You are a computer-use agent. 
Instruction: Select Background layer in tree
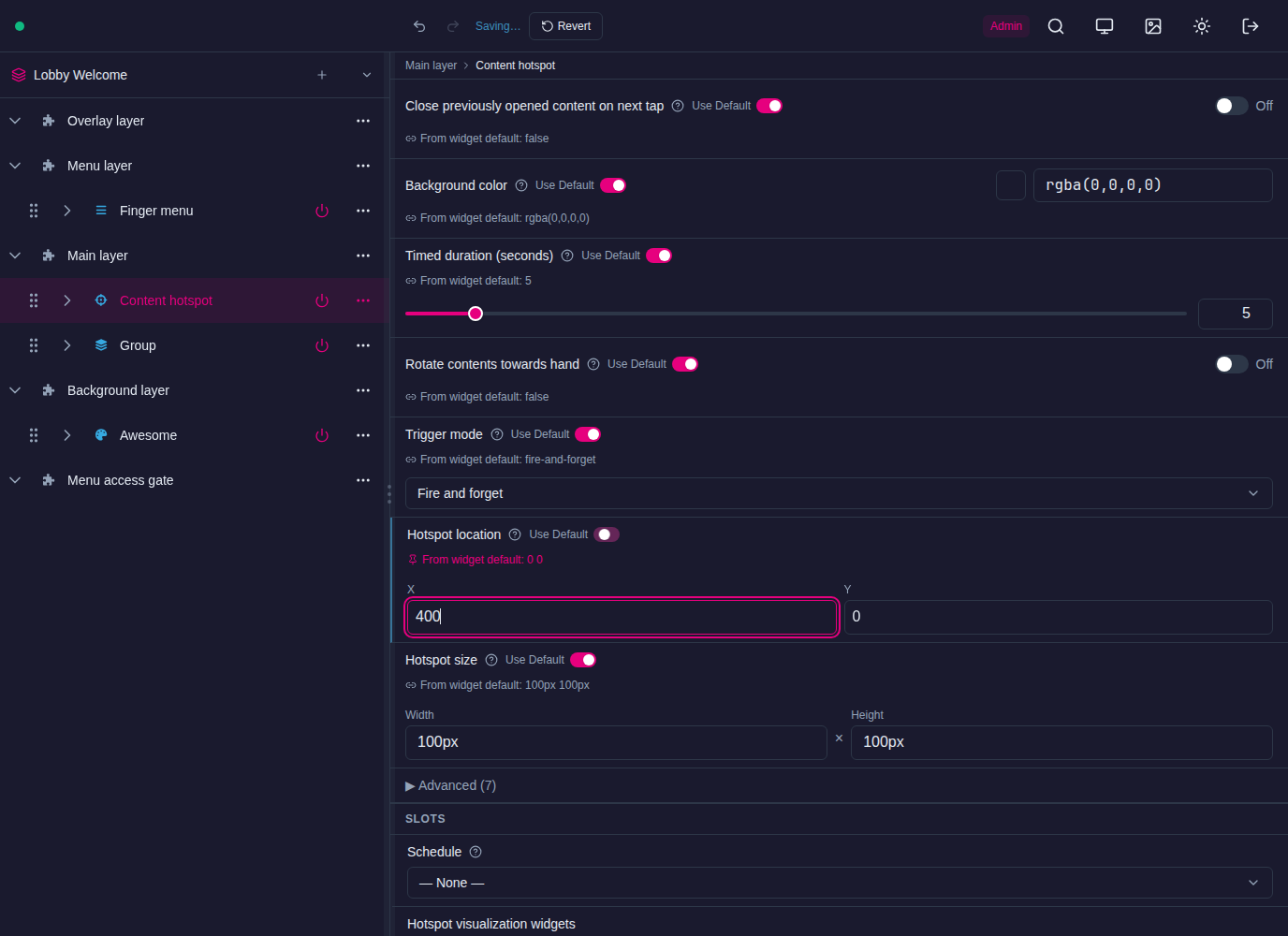coord(118,390)
